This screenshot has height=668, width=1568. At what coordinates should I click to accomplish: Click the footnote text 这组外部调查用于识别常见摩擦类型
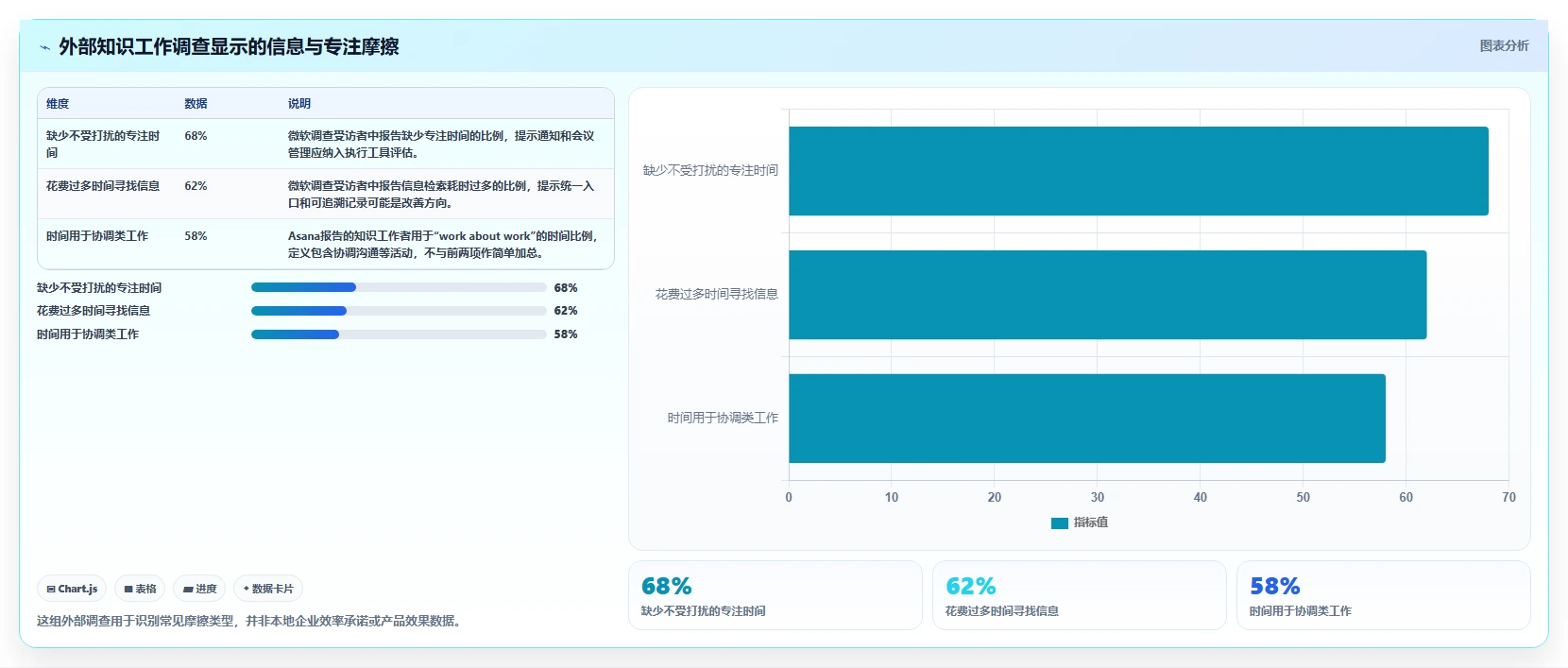tap(250, 622)
